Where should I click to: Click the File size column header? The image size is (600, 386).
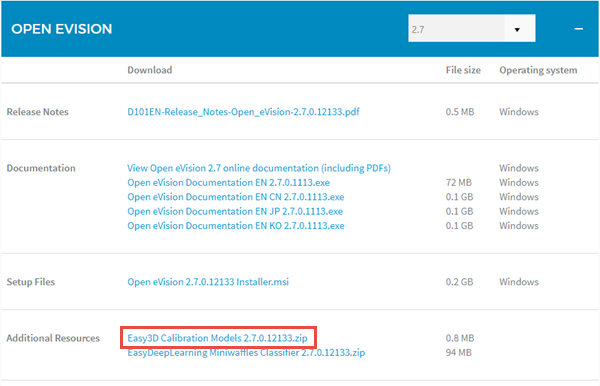pyautogui.click(x=463, y=70)
